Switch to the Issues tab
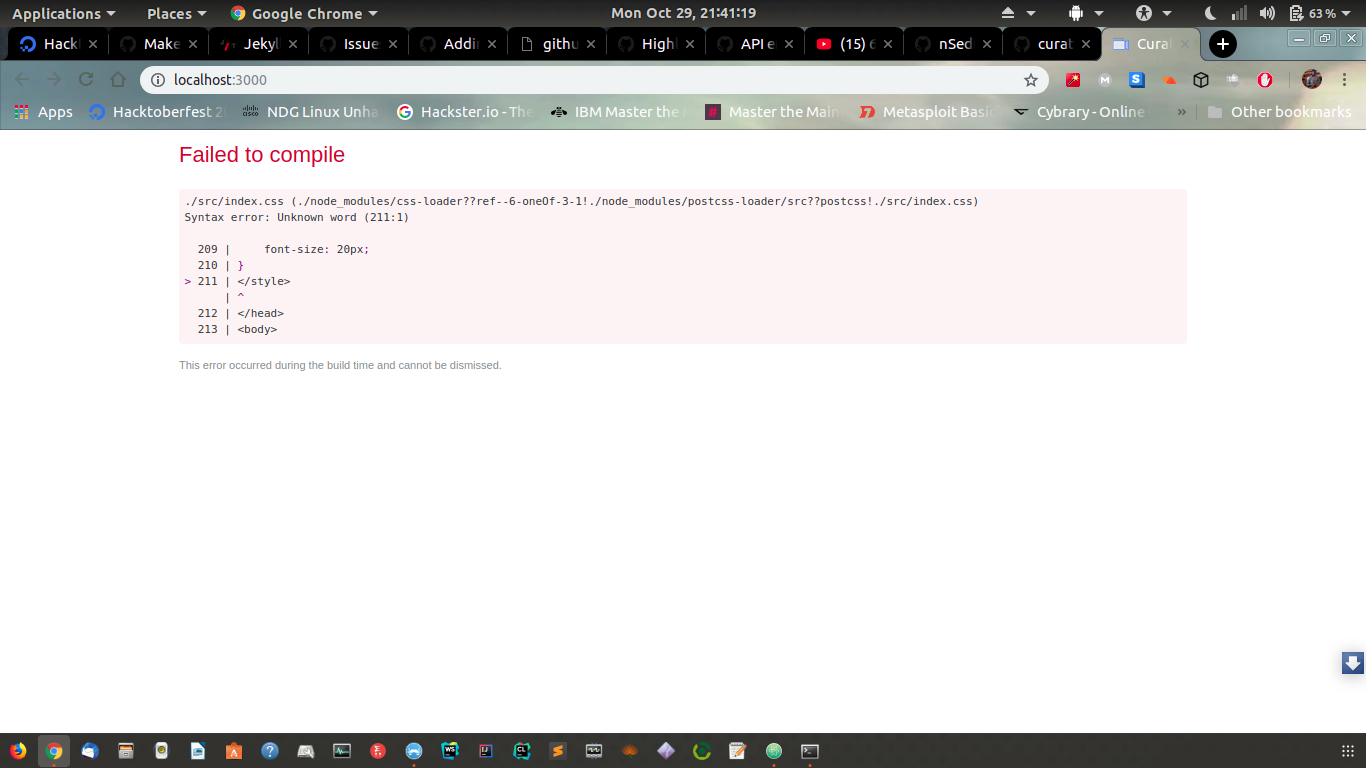 (x=358, y=44)
